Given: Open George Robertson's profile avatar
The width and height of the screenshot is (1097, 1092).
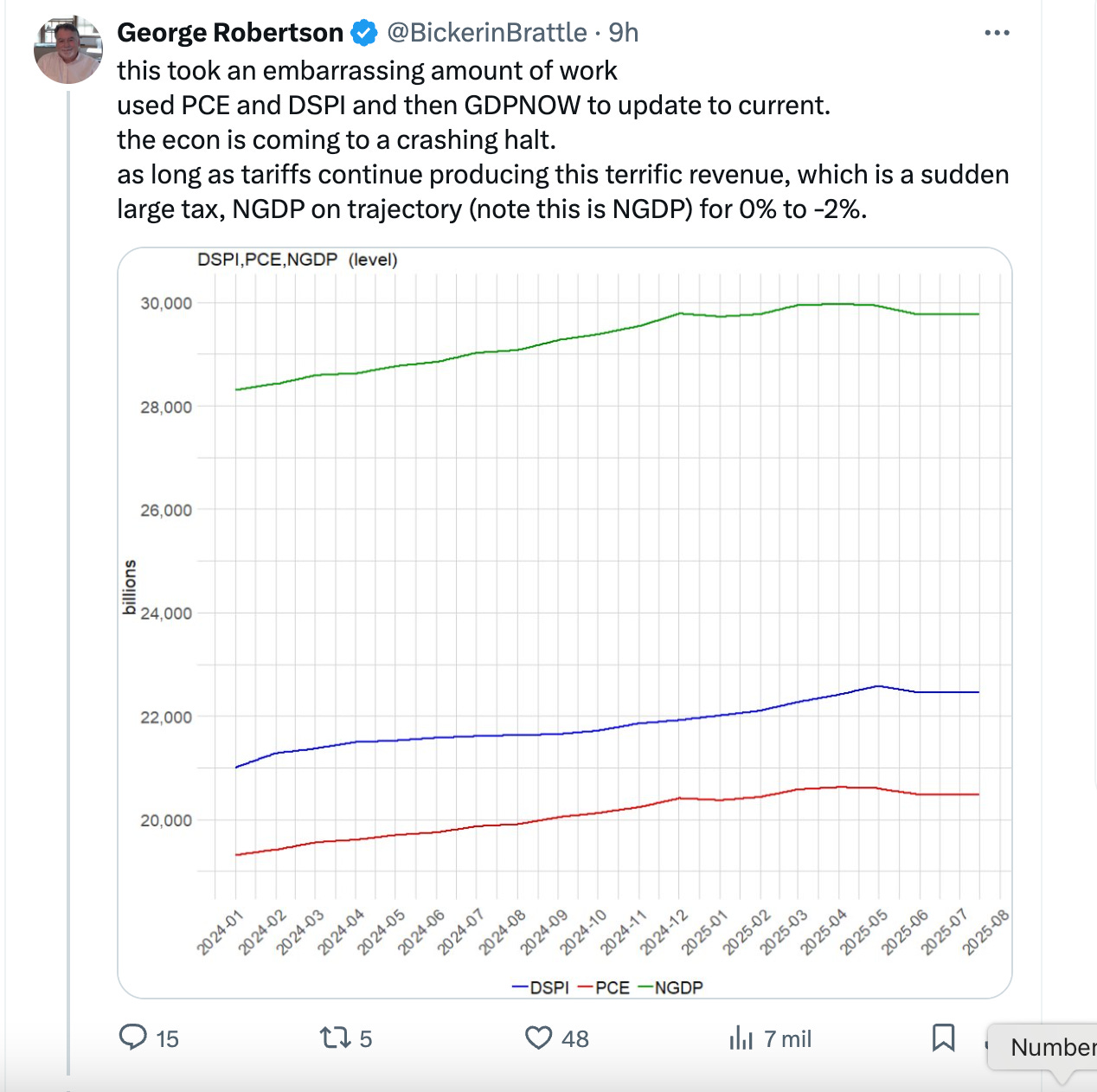Looking at the screenshot, I should click(x=68, y=50).
